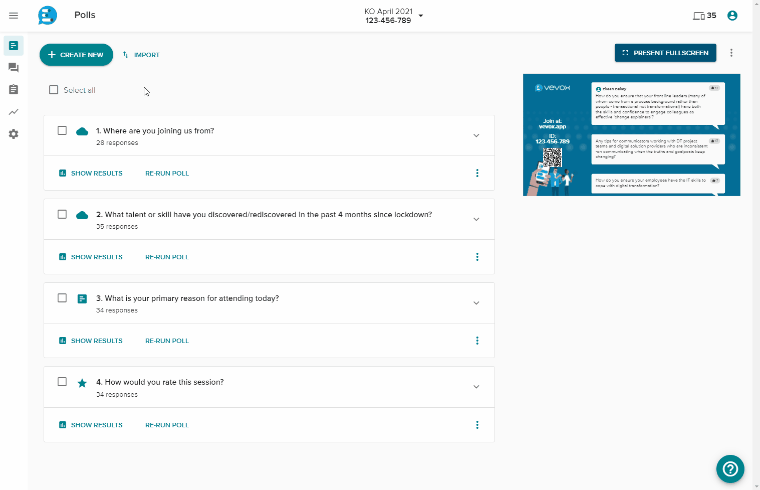
Task: Open the help question-mark bubble
Action: pyautogui.click(x=730, y=469)
